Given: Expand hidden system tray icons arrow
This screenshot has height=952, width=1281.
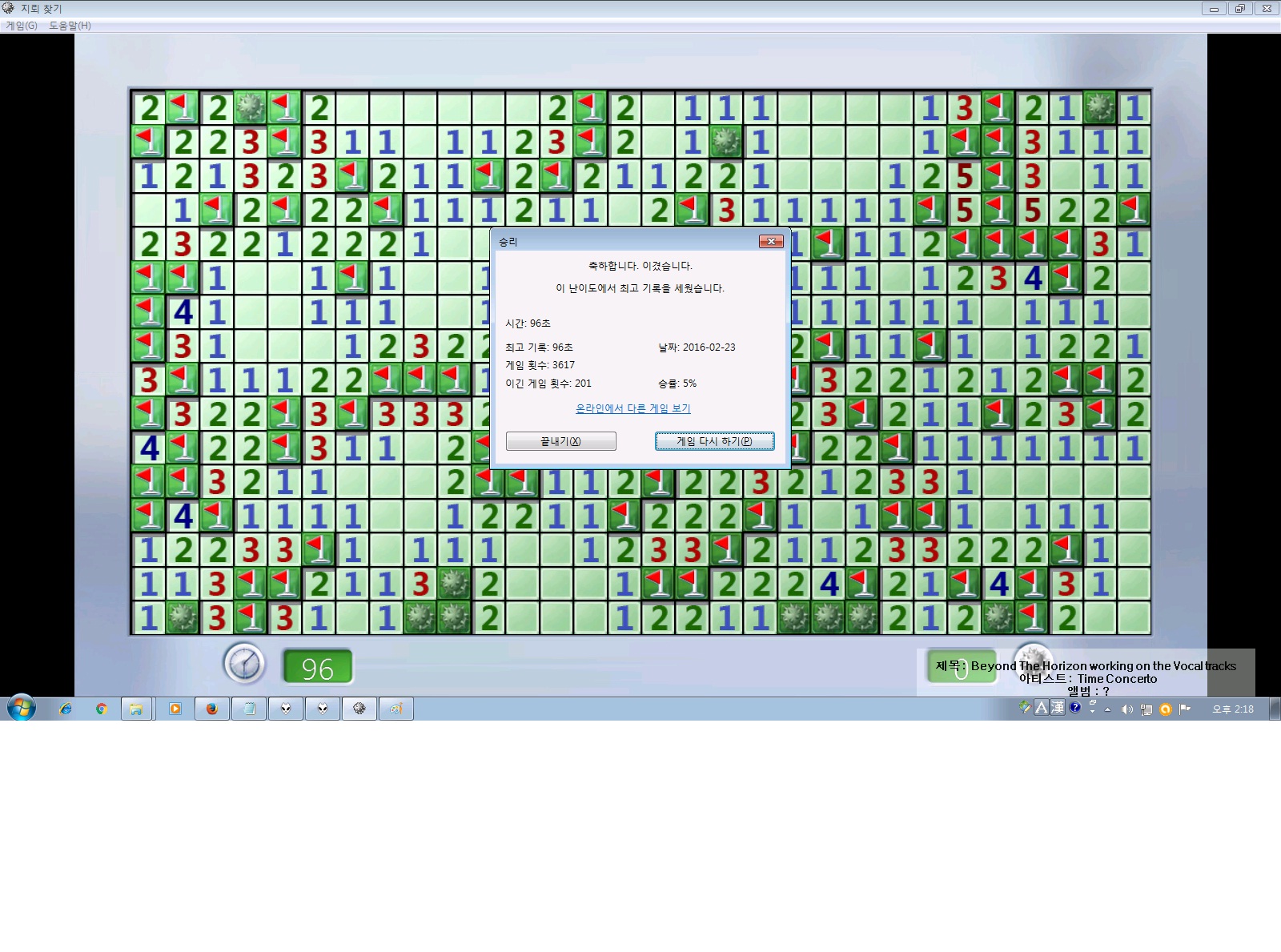Looking at the screenshot, I should [1107, 709].
